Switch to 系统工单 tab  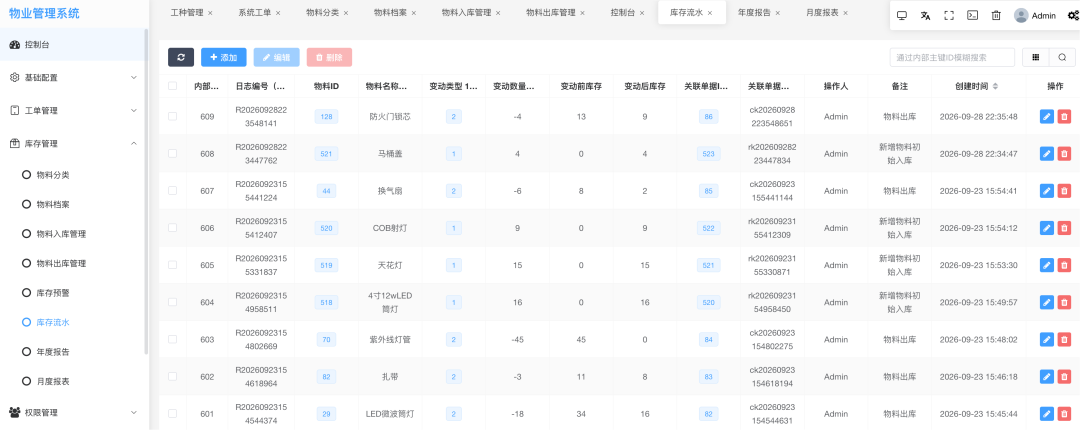point(254,13)
